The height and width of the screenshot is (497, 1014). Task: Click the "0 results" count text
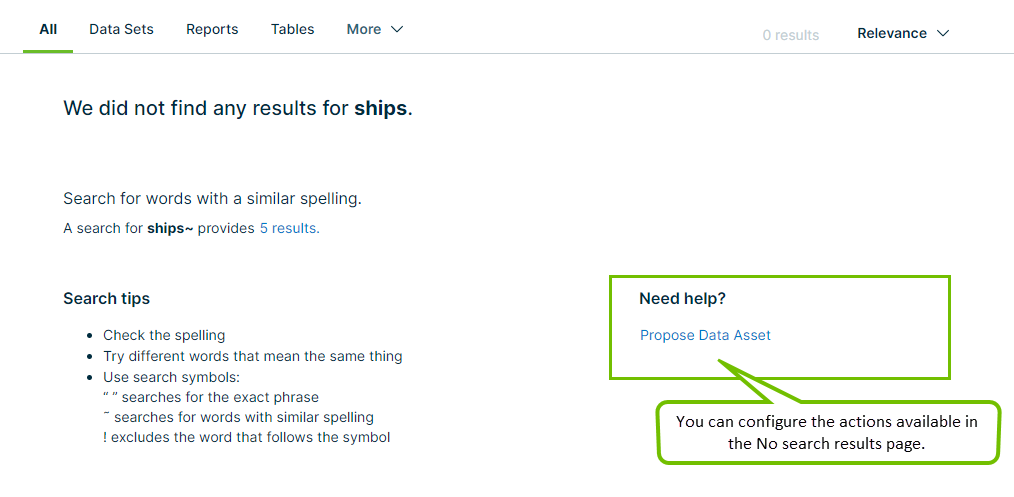coord(790,35)
